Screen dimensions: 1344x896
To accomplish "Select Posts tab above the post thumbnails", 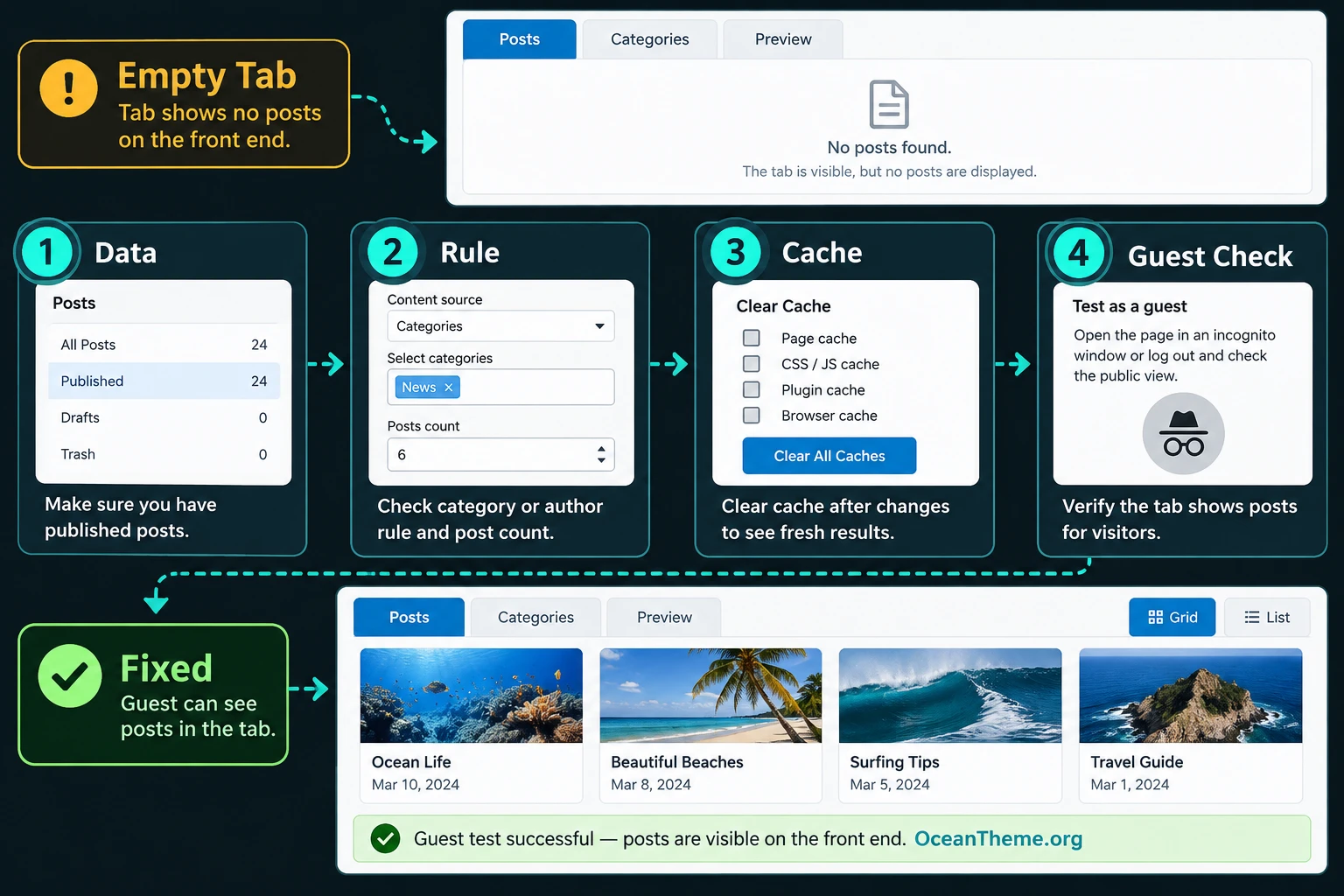I will click(x=409, y=617).
